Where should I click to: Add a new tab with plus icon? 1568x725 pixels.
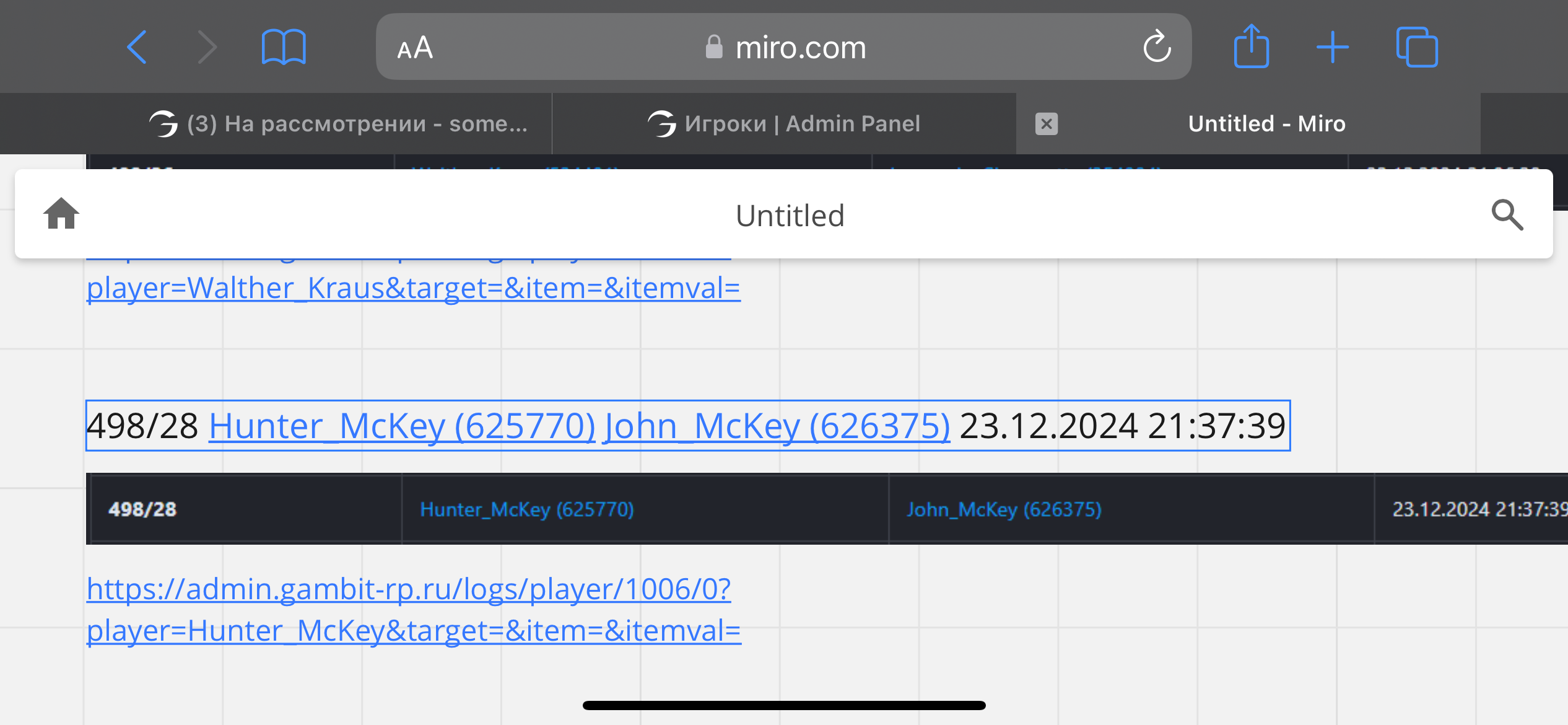click(x=1332, y=47)
